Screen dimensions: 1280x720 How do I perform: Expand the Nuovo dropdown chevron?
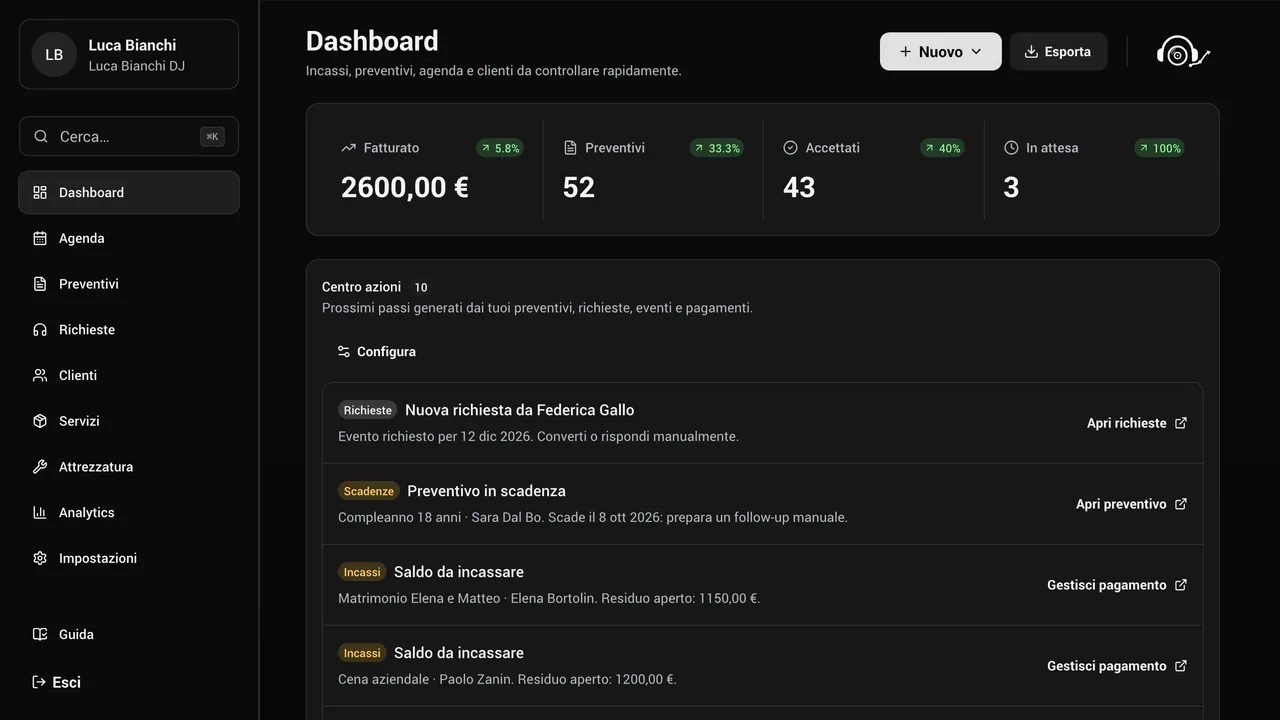(x=977, y=52)
